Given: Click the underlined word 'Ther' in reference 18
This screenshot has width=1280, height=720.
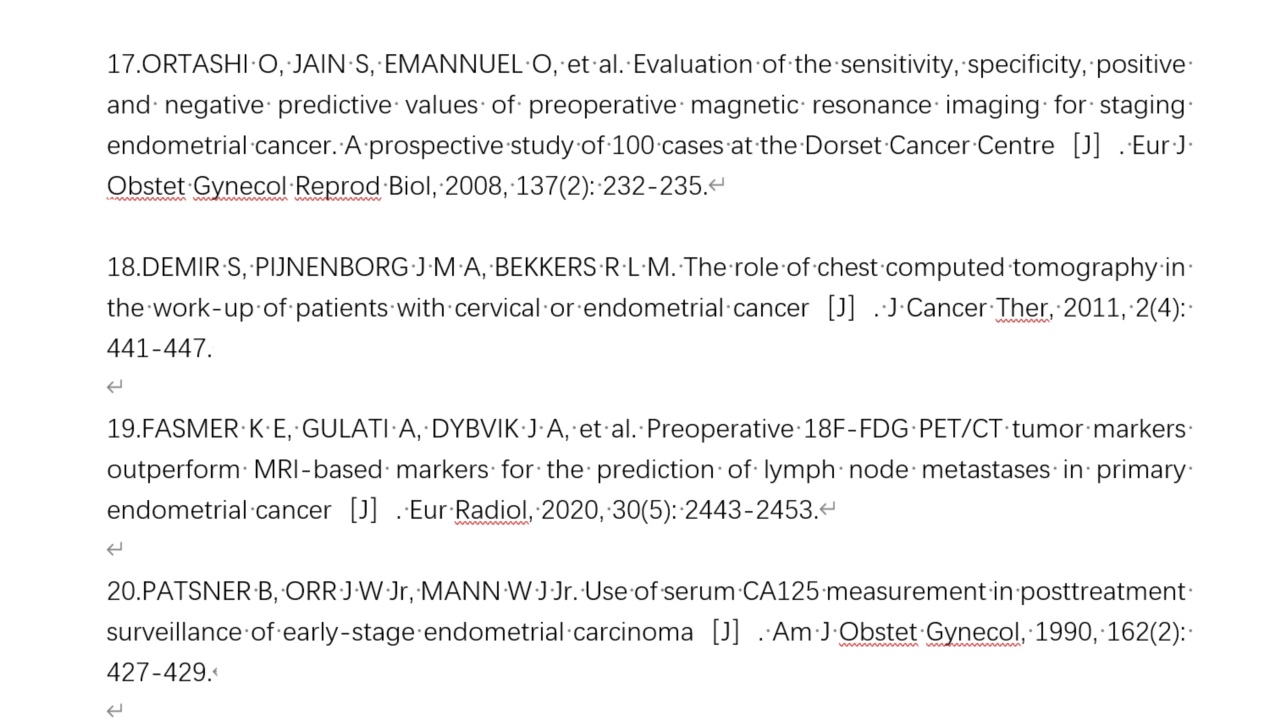Looking at the screenshot, I should [x=1023, y=308].
